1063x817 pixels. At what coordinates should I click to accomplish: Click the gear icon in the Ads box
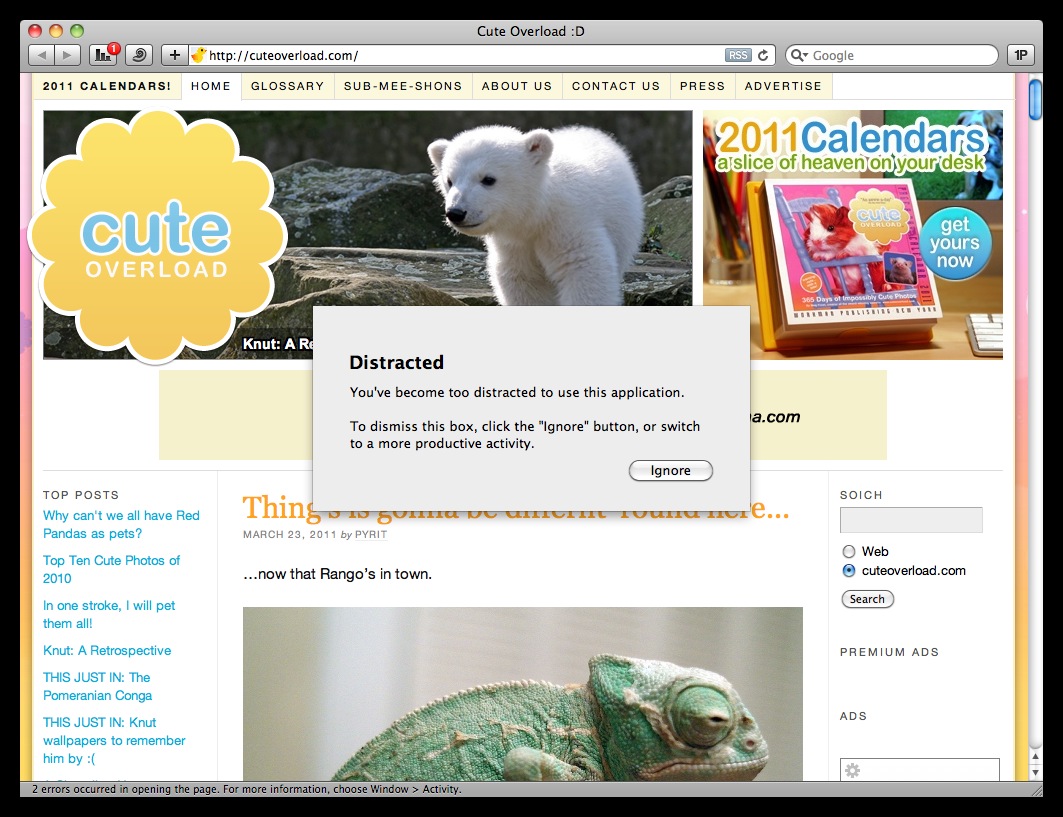(x=852, y=770)
